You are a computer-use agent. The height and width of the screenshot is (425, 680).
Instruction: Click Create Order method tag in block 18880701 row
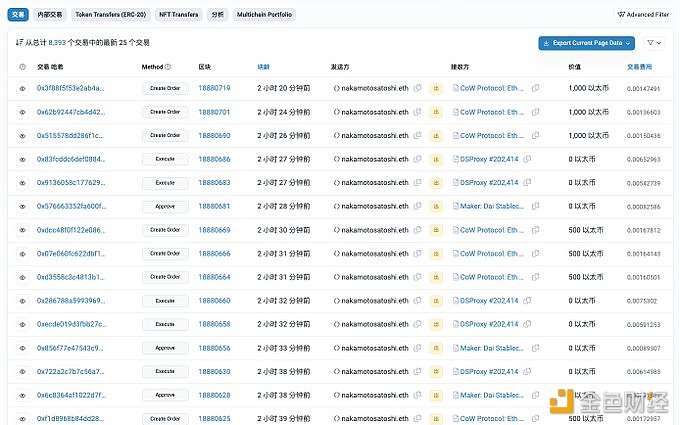[x=165, y=112]
